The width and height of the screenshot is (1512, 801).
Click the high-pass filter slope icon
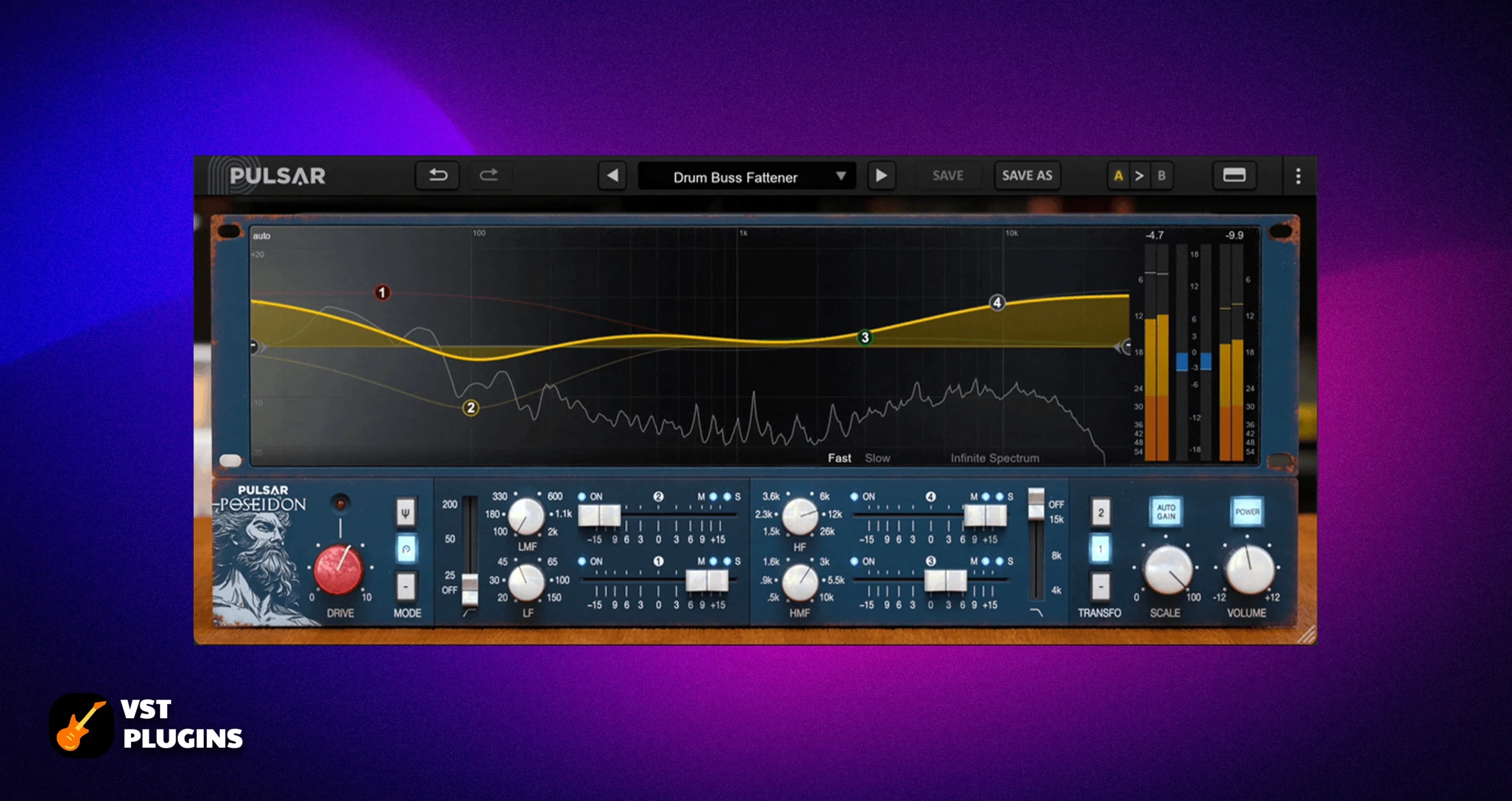click(x=470, y=613)
